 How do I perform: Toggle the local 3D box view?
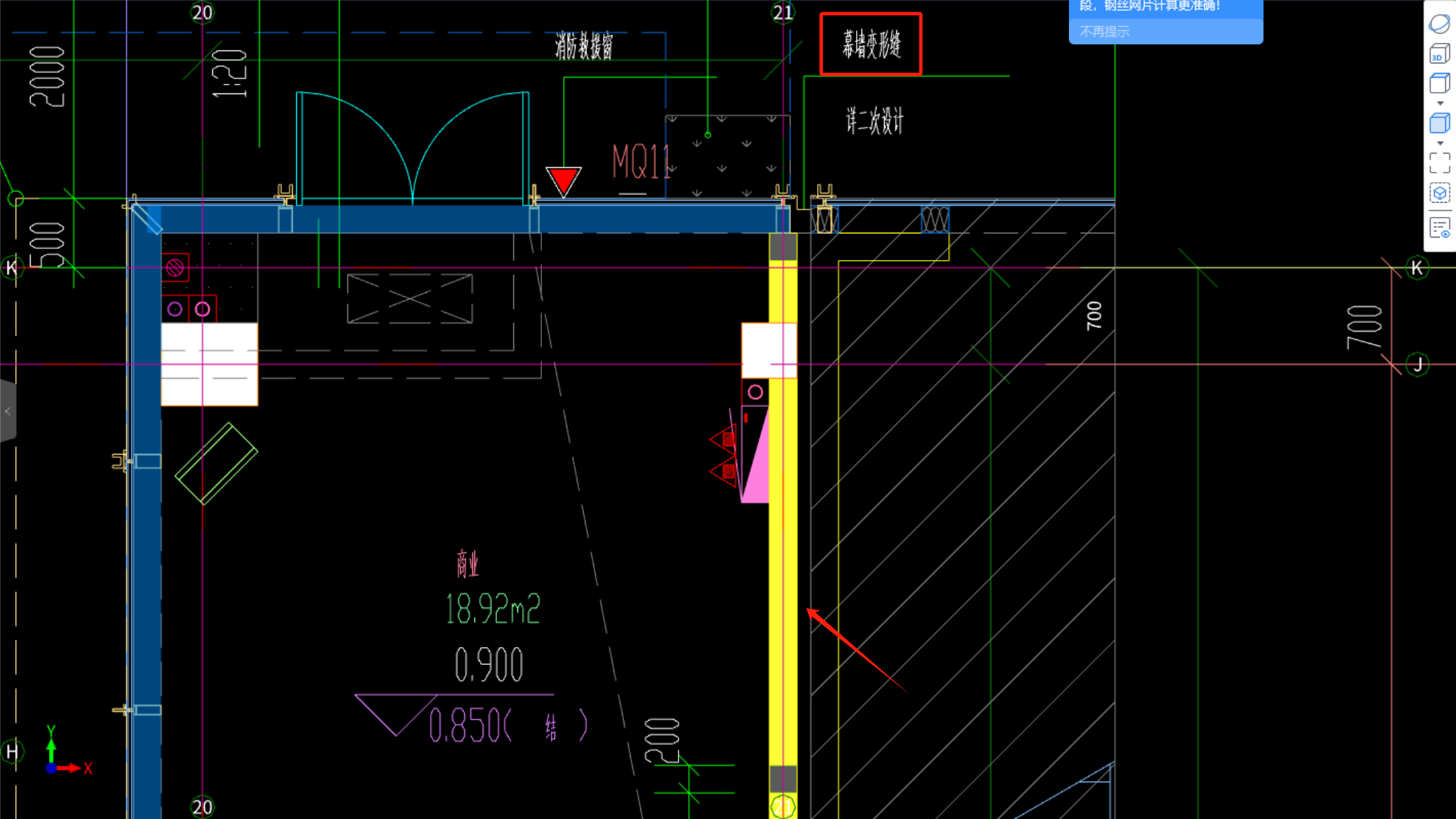(1440, 193)
